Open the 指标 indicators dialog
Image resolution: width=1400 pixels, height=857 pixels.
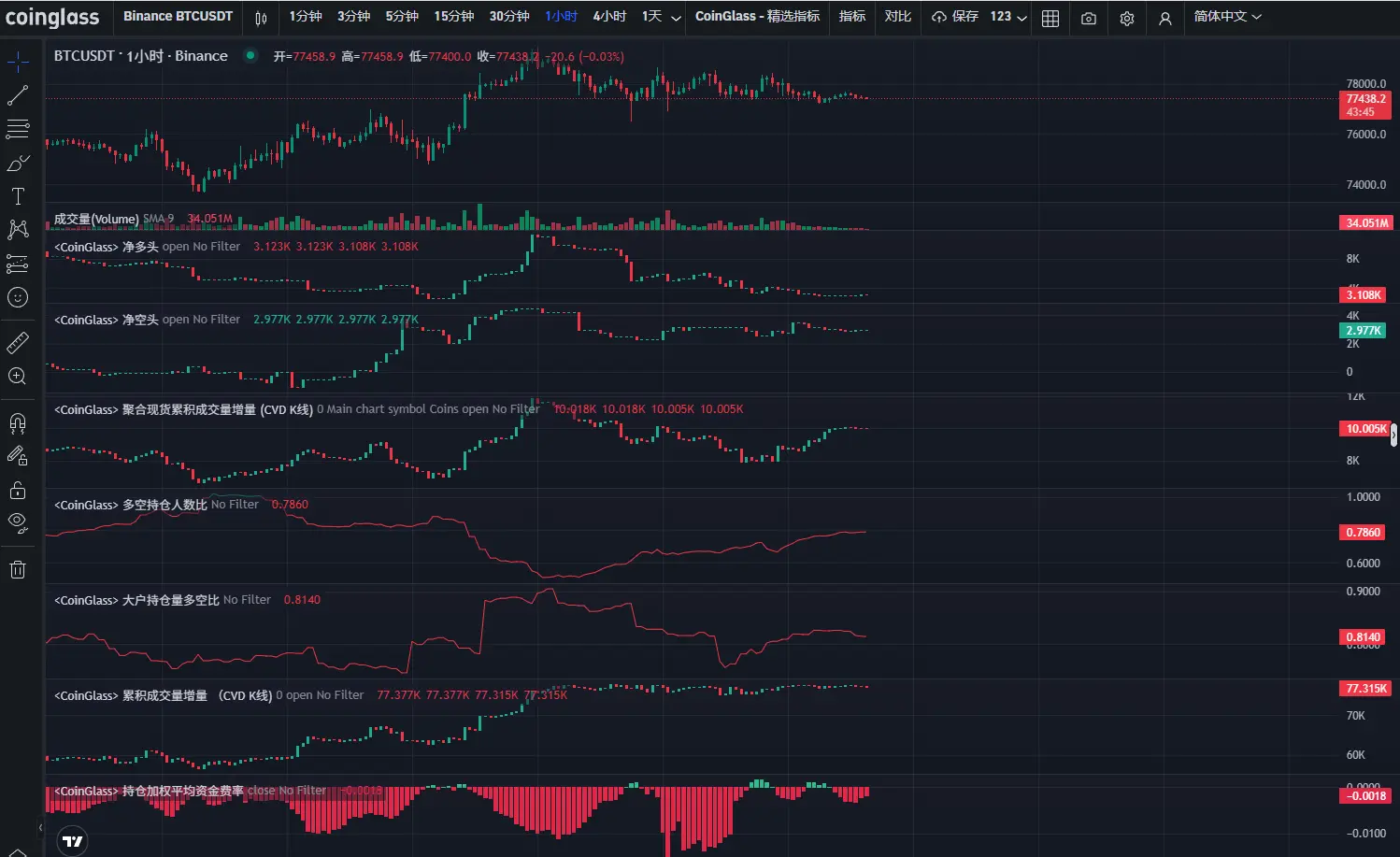point(852,17)
